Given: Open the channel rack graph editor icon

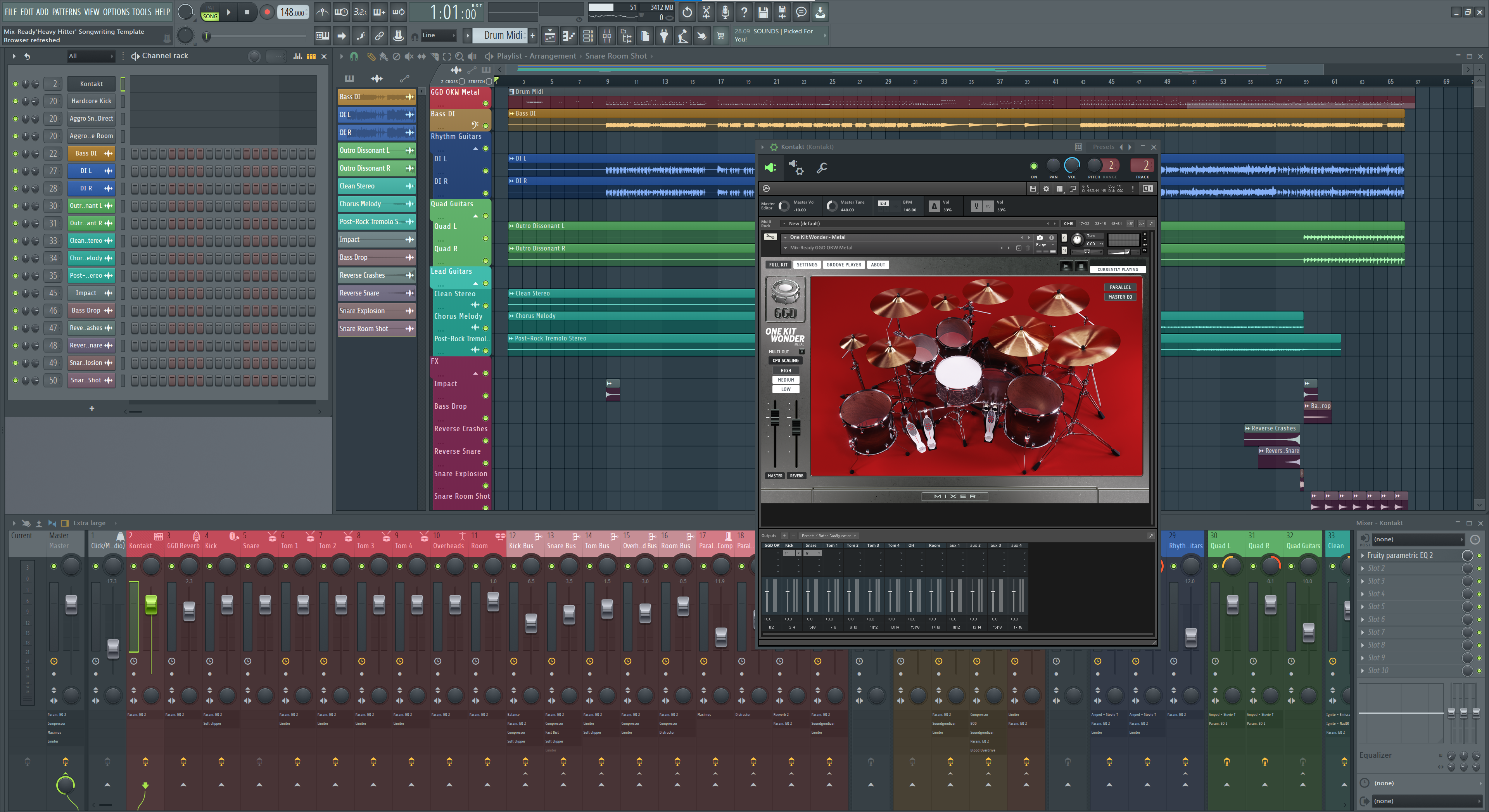Looking at the screenshot, I should click(x=298, y=56).
